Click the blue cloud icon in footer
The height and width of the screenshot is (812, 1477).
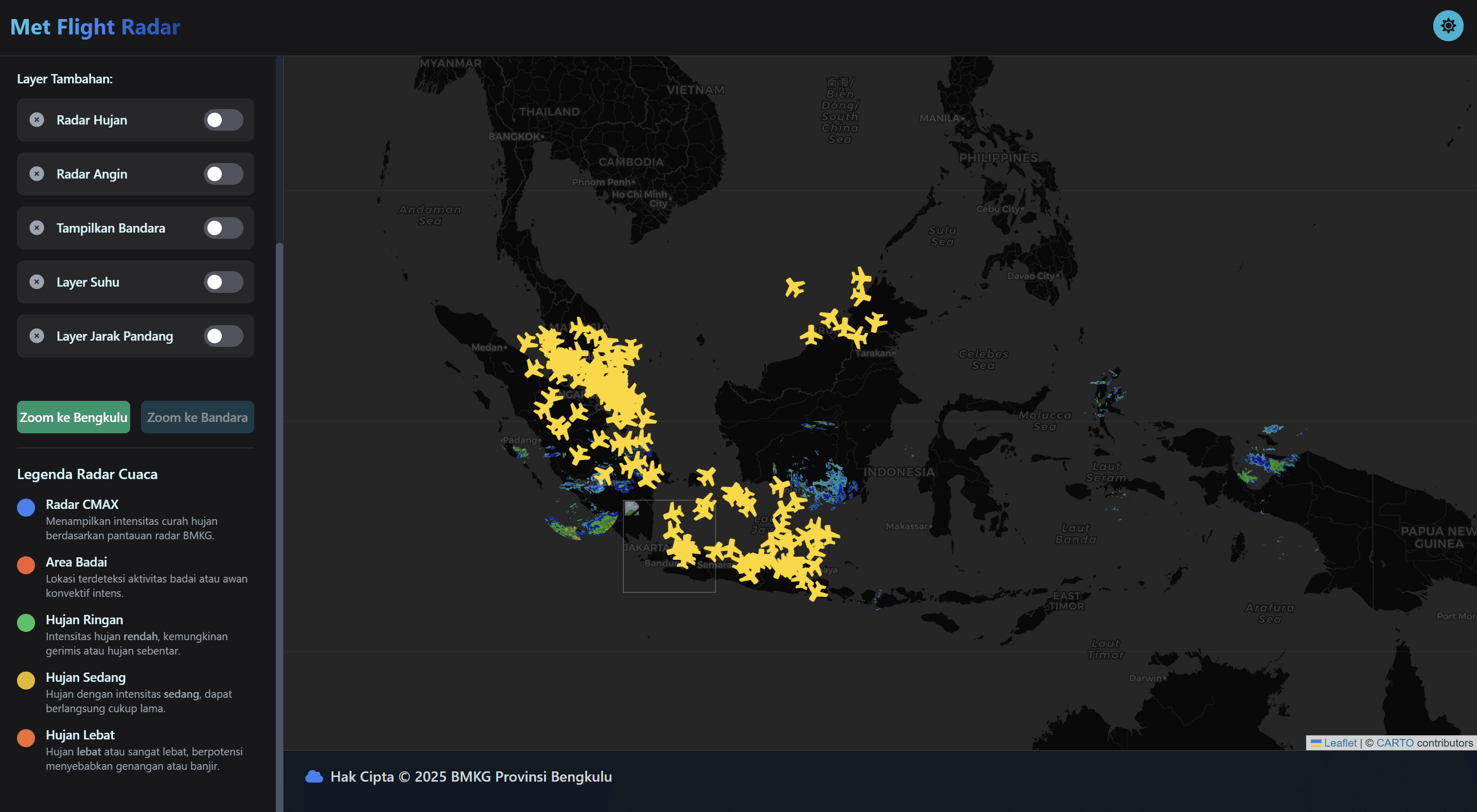tap(313, 776)
